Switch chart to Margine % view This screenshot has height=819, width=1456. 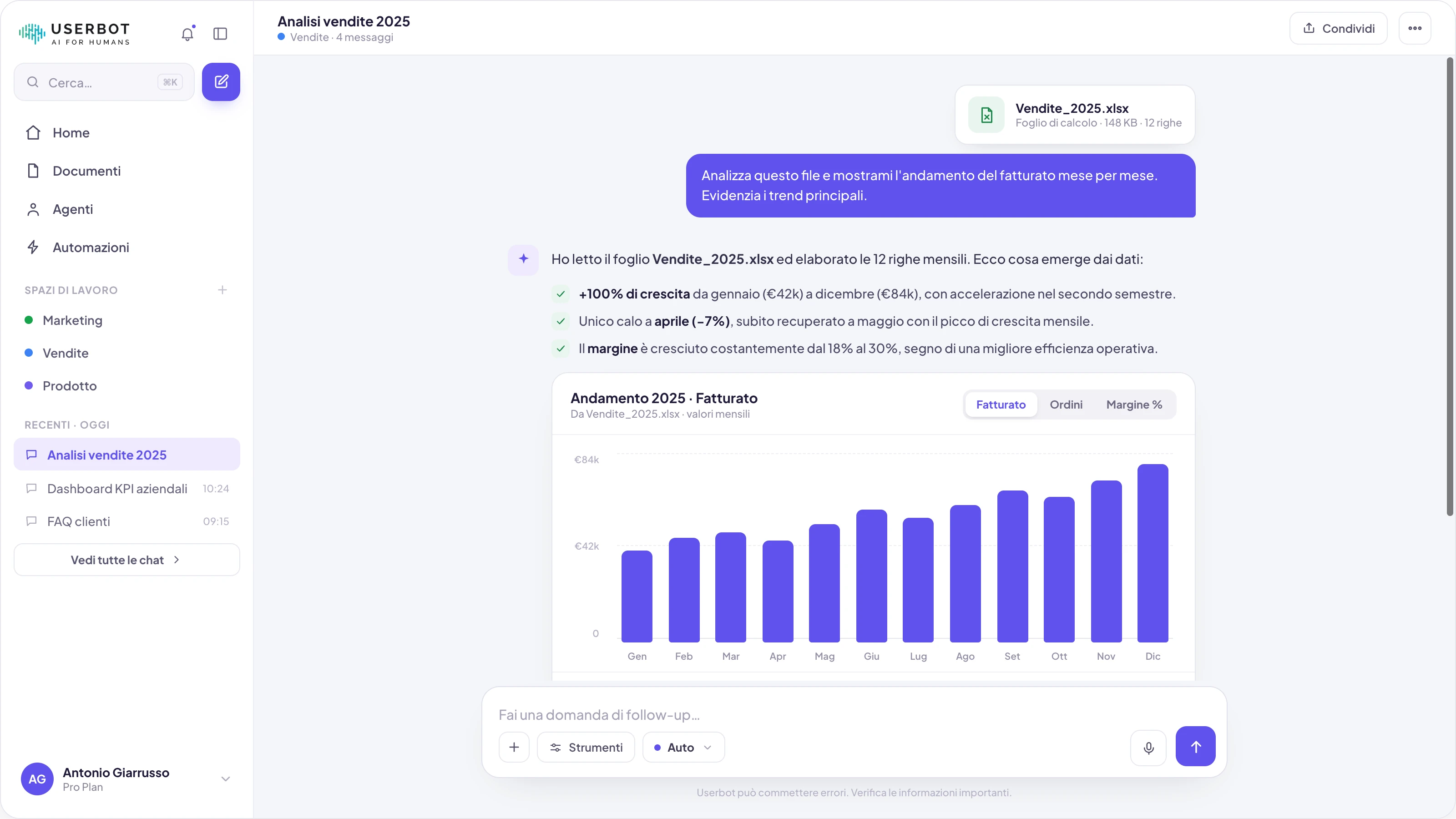pos(1134,404)
